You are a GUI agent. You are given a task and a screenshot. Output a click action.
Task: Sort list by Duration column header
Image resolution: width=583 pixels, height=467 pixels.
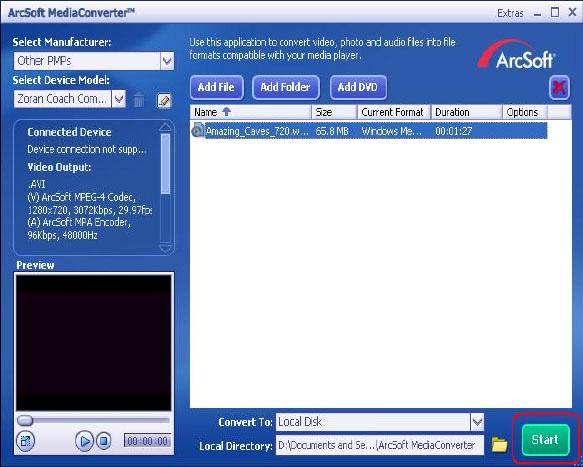467,112
